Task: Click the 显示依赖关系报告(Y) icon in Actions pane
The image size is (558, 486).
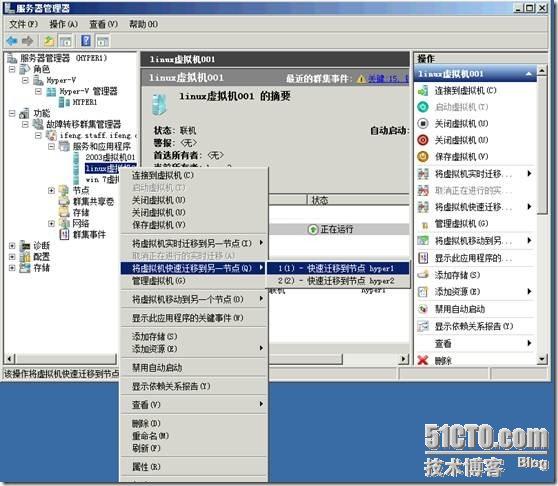Action: (423, 326)
